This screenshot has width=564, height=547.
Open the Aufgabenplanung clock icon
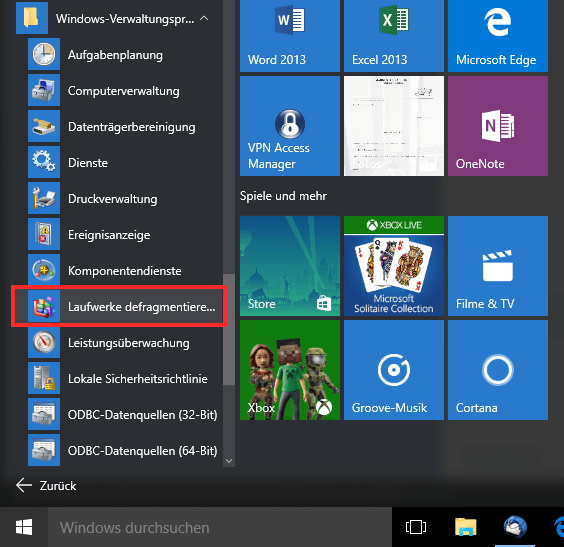click(x=44, y=54)
